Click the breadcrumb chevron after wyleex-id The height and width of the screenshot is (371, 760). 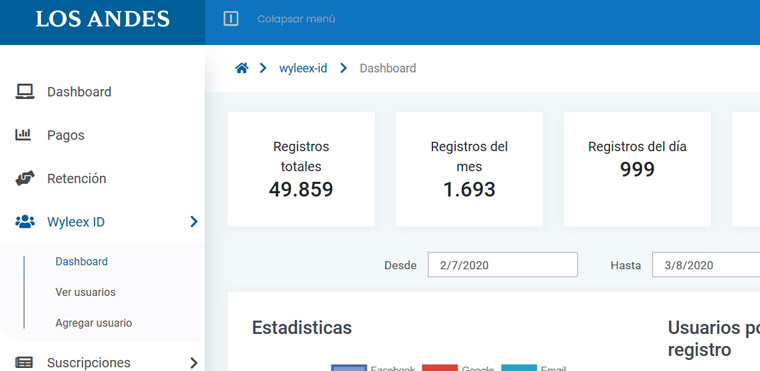[344, 68]
